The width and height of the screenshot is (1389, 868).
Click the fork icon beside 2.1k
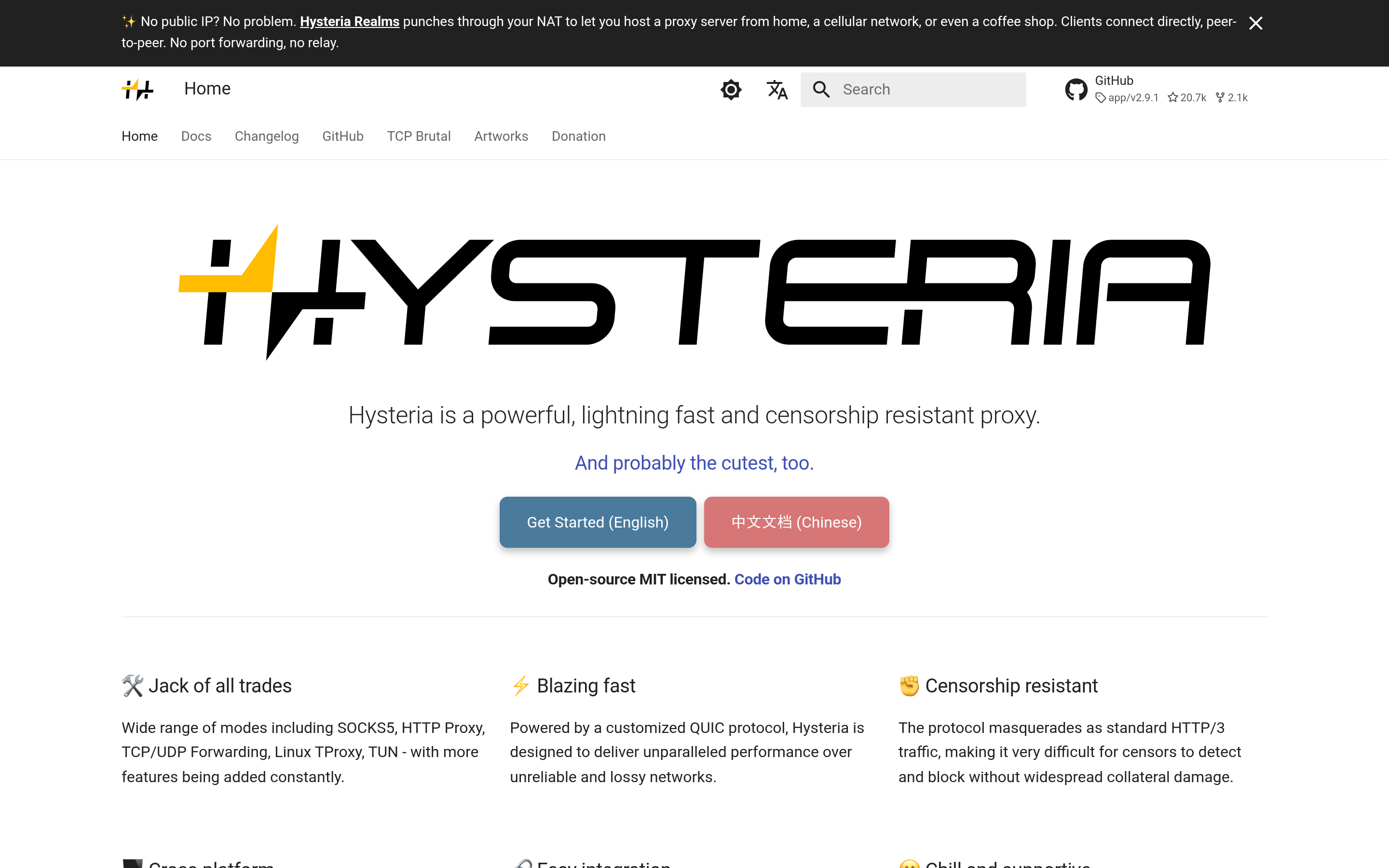(1220, 97)
